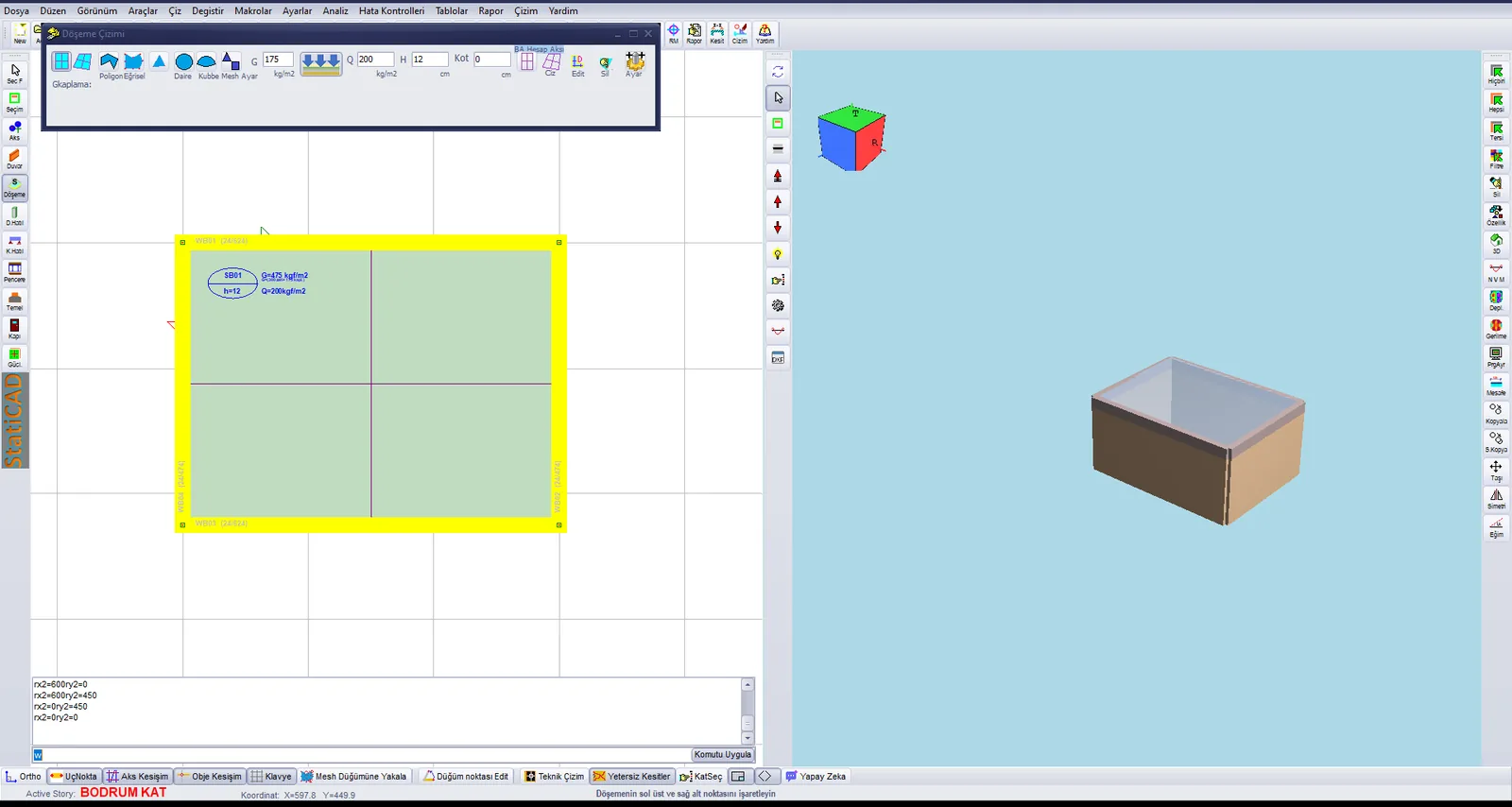The width and height of the screenshot is (1512, 807).
Task: Click the down arrow of command log scrollbar
Action: coord(747,739)
